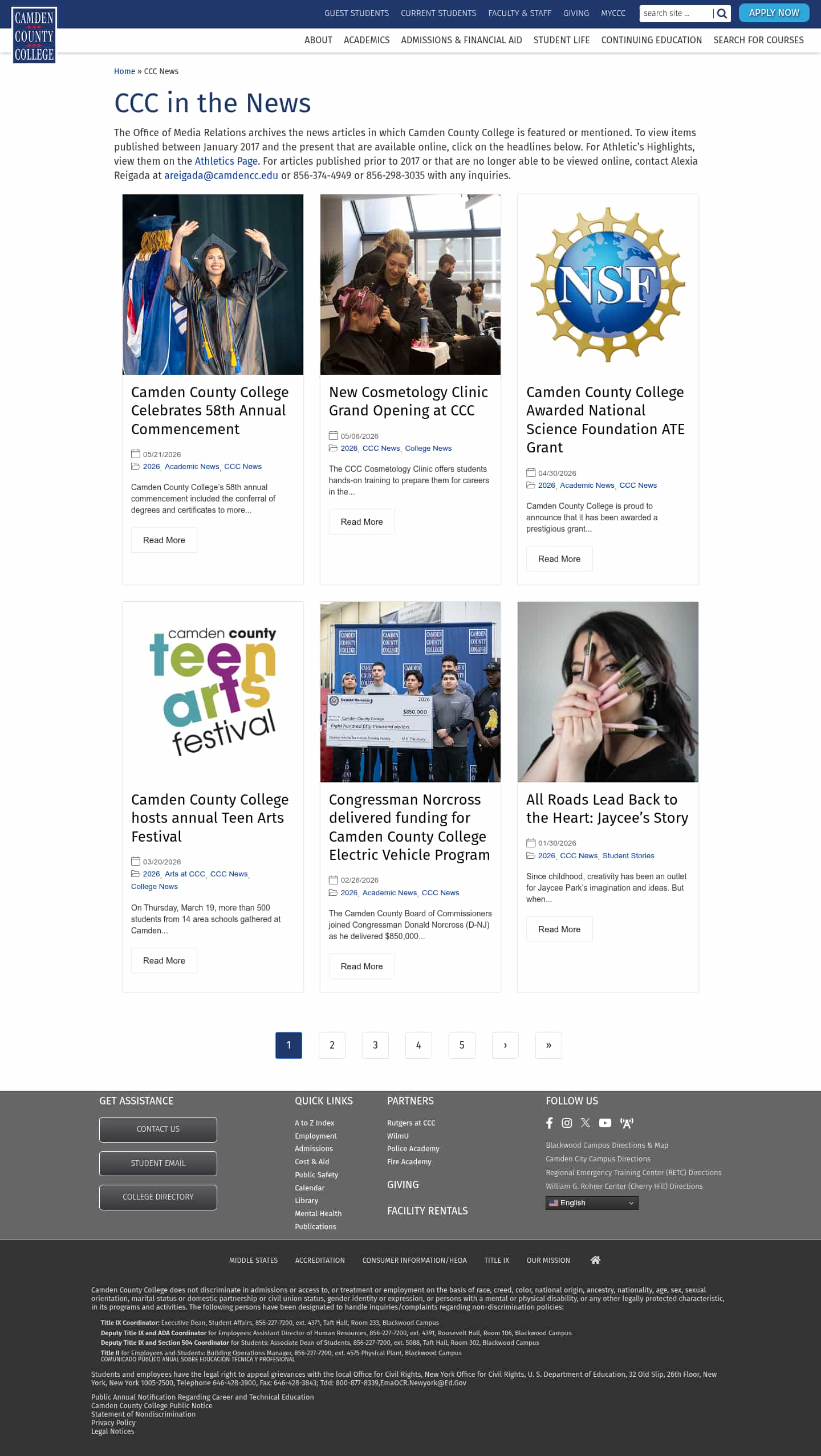Open the Accreditation footer link
The height and width of the screenshot is (1456, 821).
point(320,1260)
